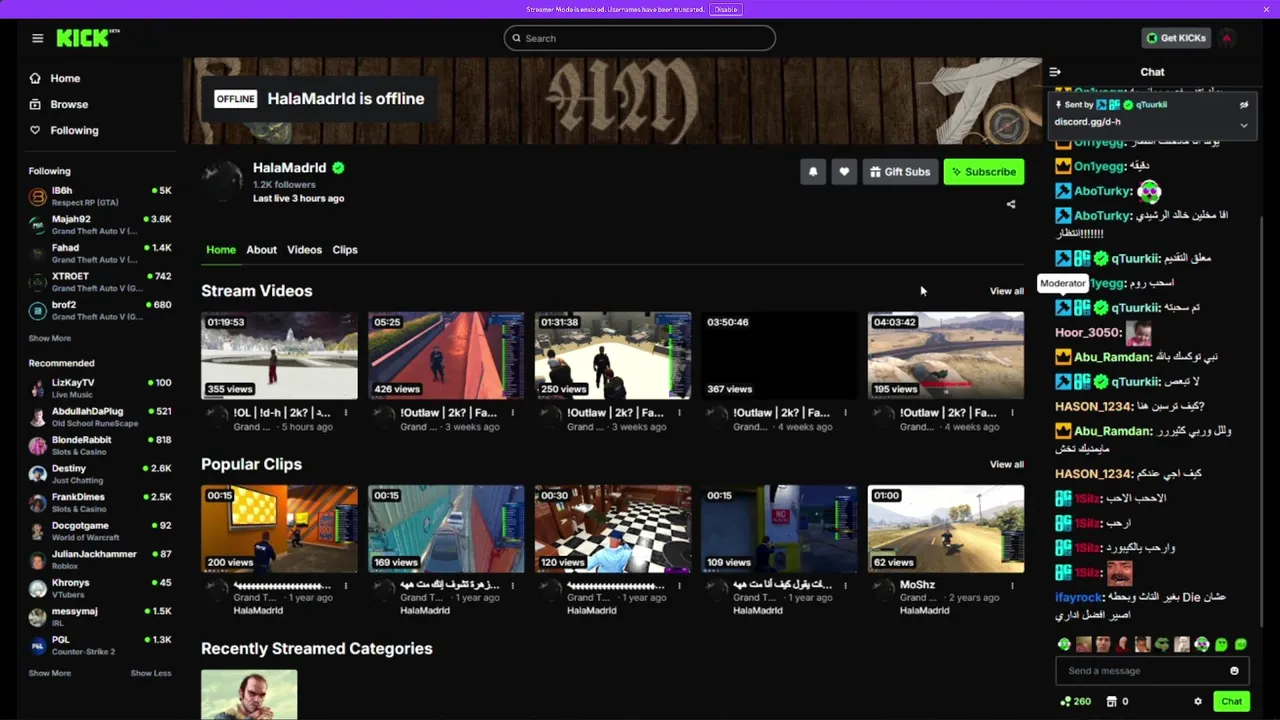Click BlondeRabbit avatar in recommended

tap(38, 446)
